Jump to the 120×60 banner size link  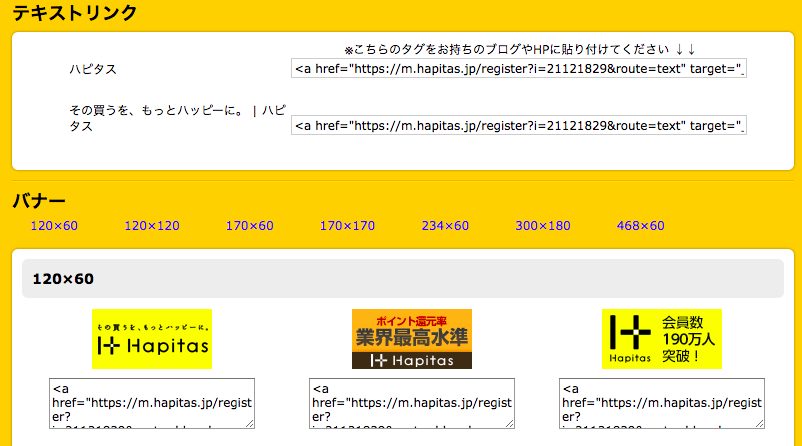(54, 226)
